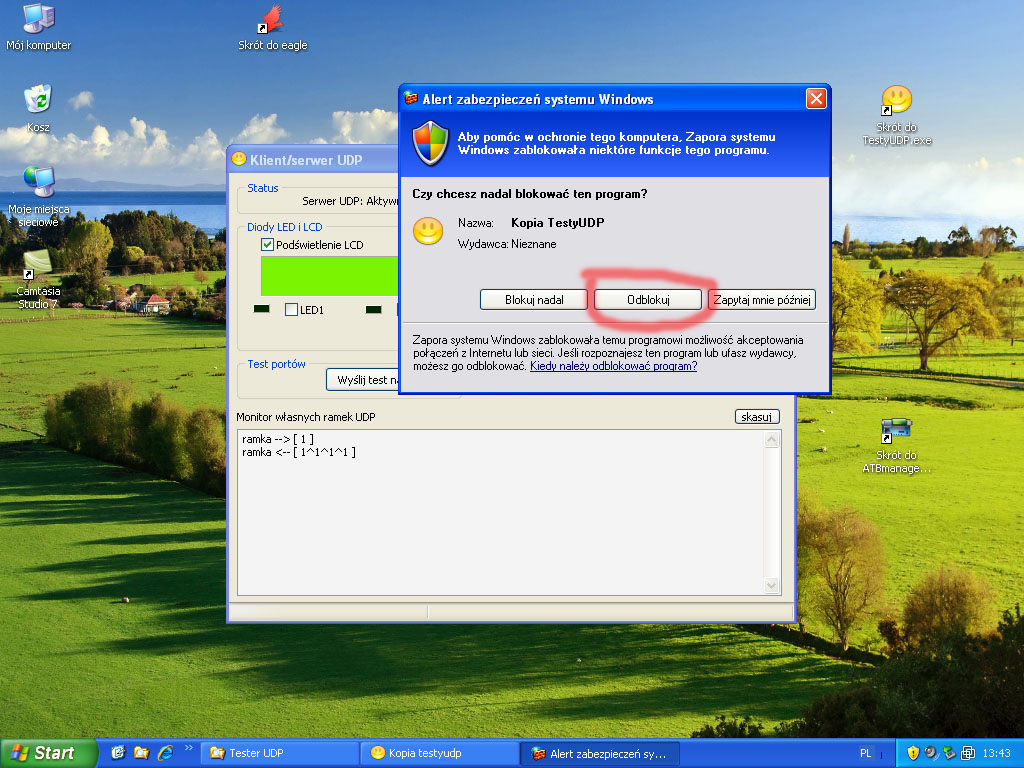Screen dimensions: 1024x768
Task: Switch to Tester UDP taskbar button
Action: pos(280,753)
